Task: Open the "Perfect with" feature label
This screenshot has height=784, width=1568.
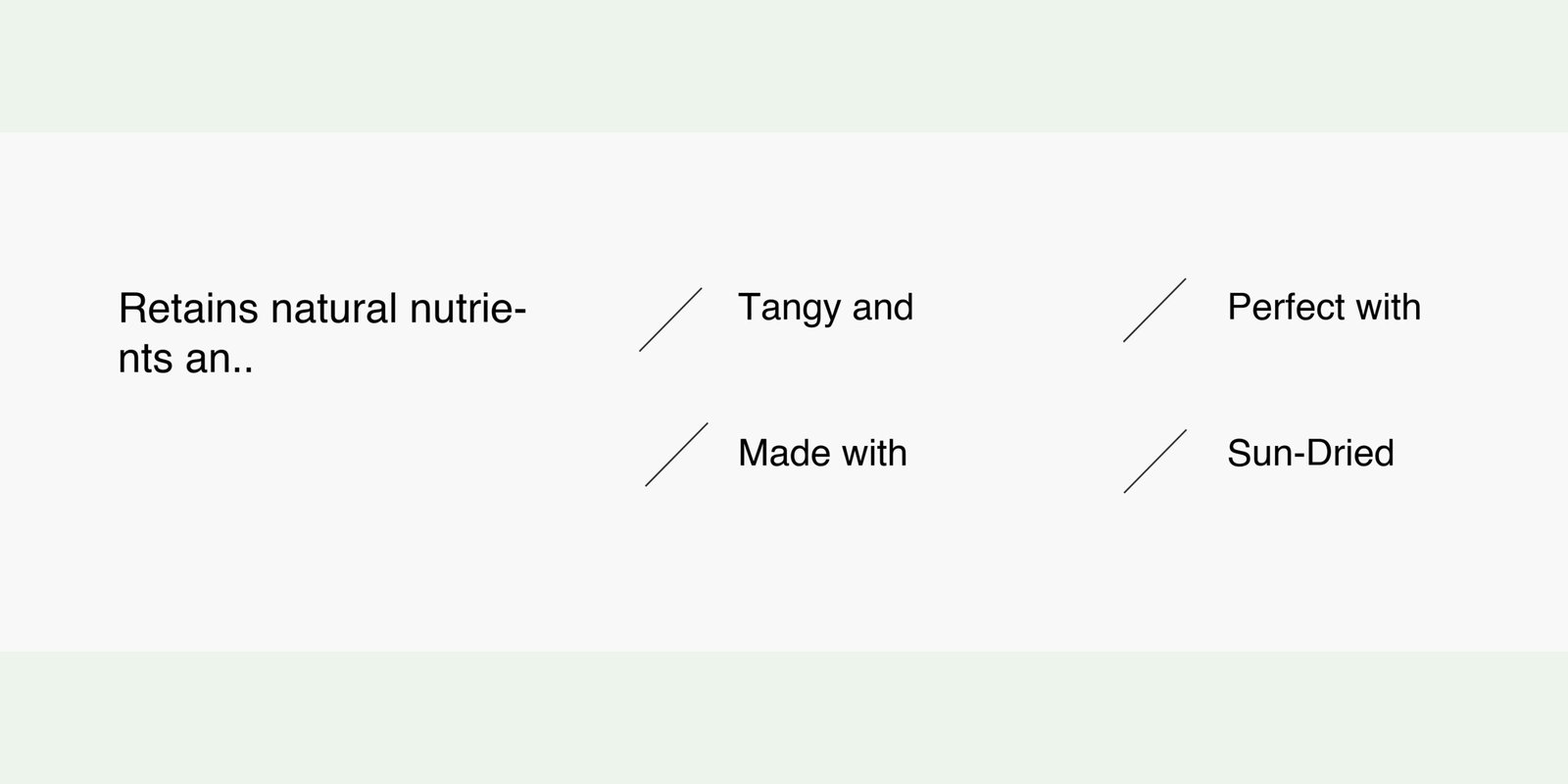Action: coord(1323,308)
